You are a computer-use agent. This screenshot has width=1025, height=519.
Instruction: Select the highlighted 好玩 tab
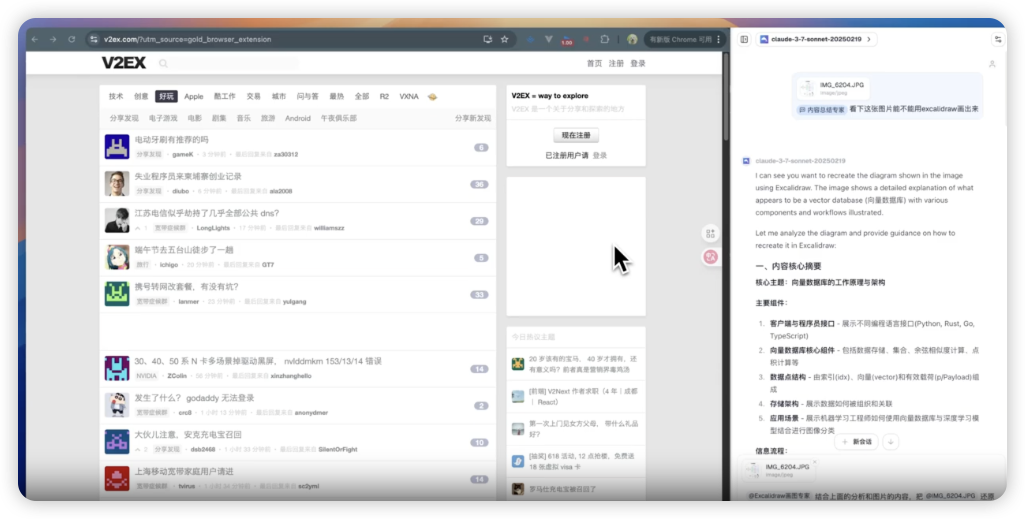(x=167, y=96)
